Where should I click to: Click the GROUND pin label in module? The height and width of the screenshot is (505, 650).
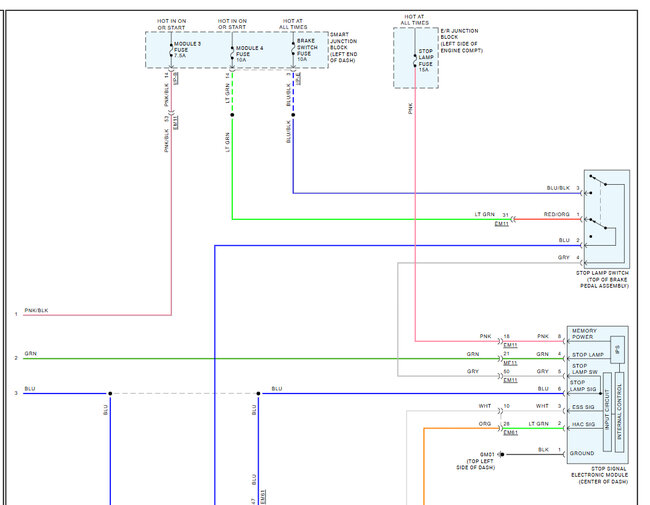tap(582, 453)
